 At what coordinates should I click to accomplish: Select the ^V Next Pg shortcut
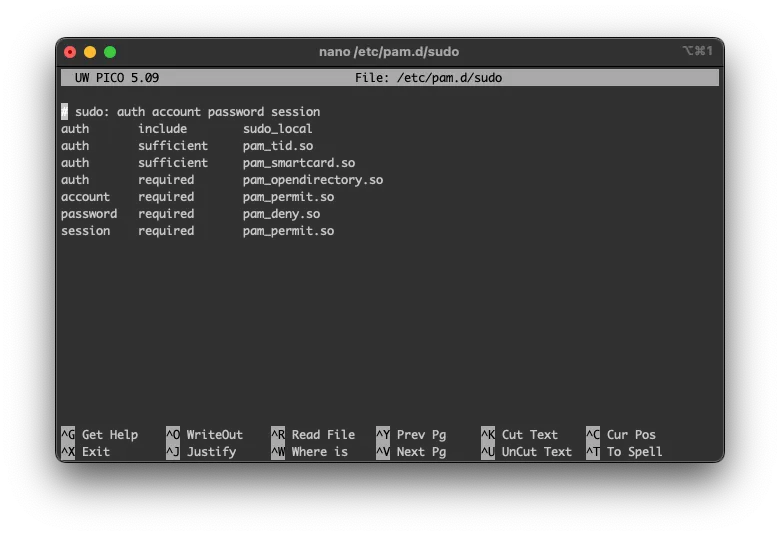pos(411,452)
